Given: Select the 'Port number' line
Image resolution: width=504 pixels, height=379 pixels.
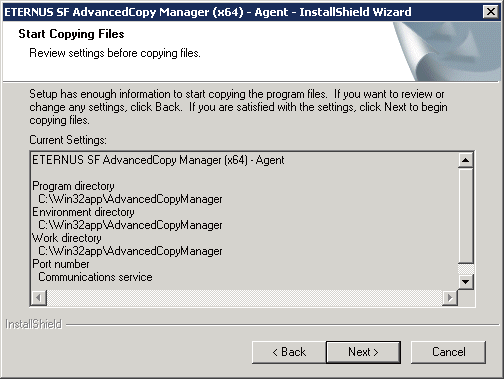Looking at the screenshot, I should (x=61, y=264).
